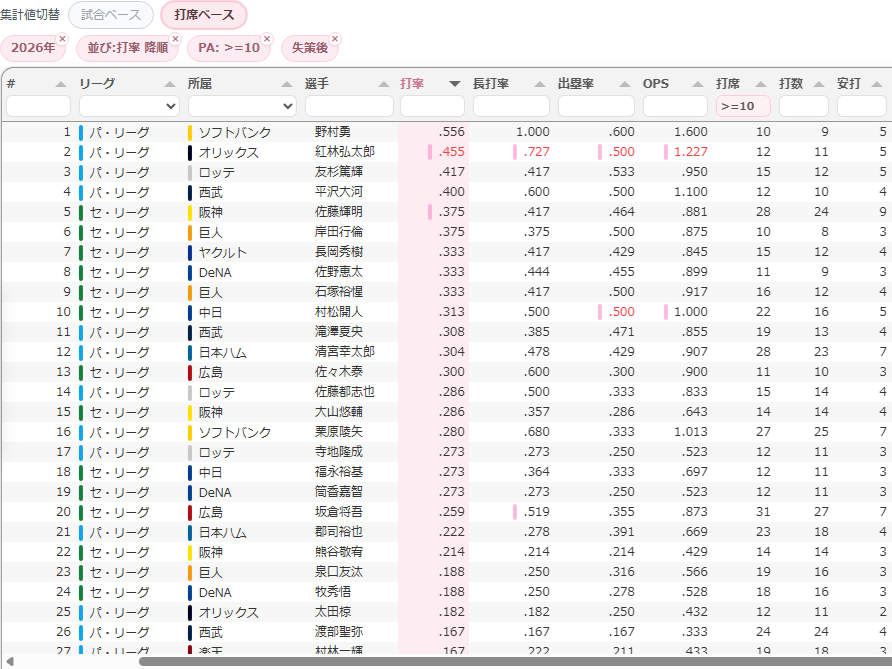Select player 長岡秀樹
892x669 pixels.
339,251
